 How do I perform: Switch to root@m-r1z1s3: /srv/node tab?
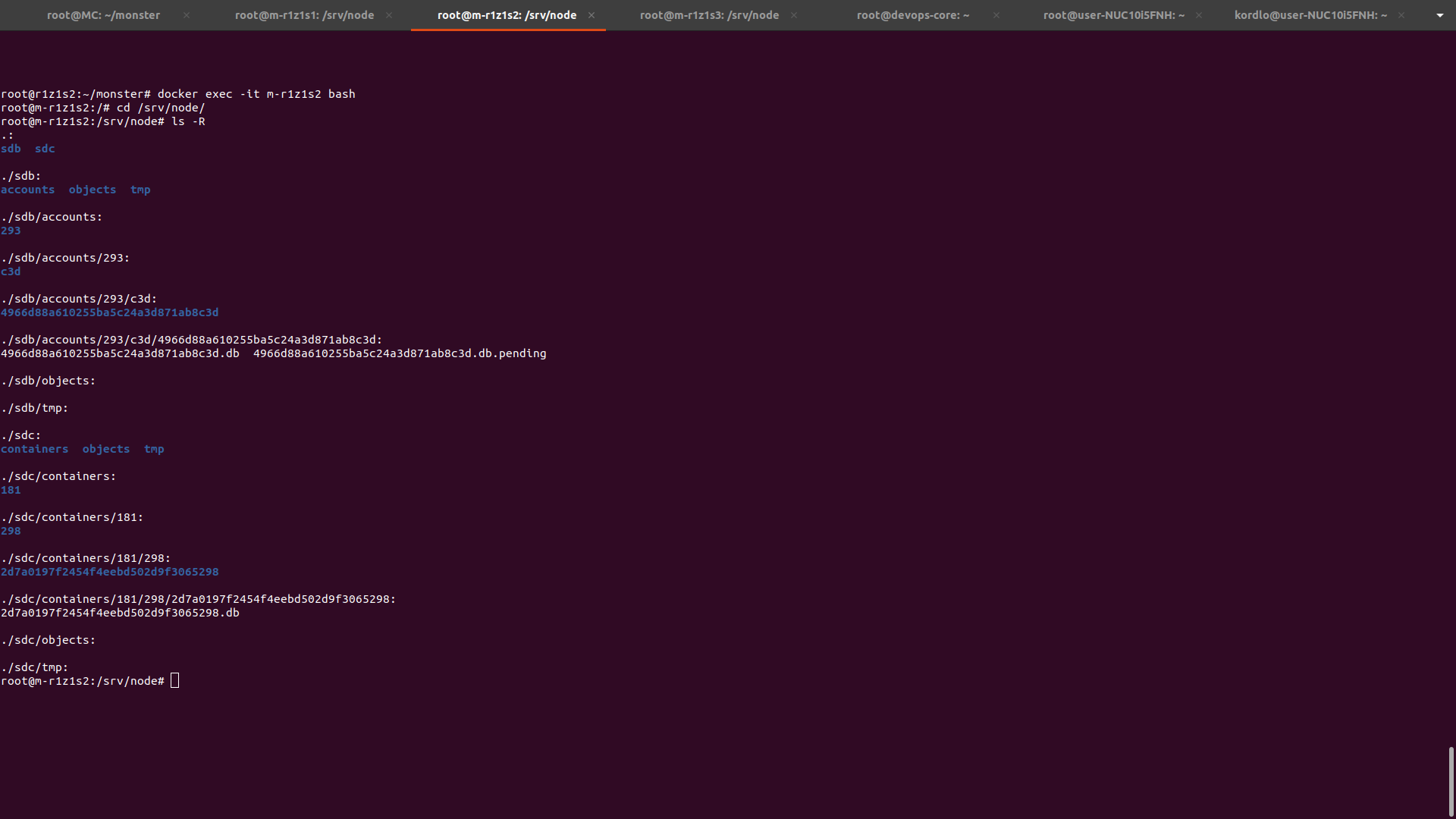(709, 15)
